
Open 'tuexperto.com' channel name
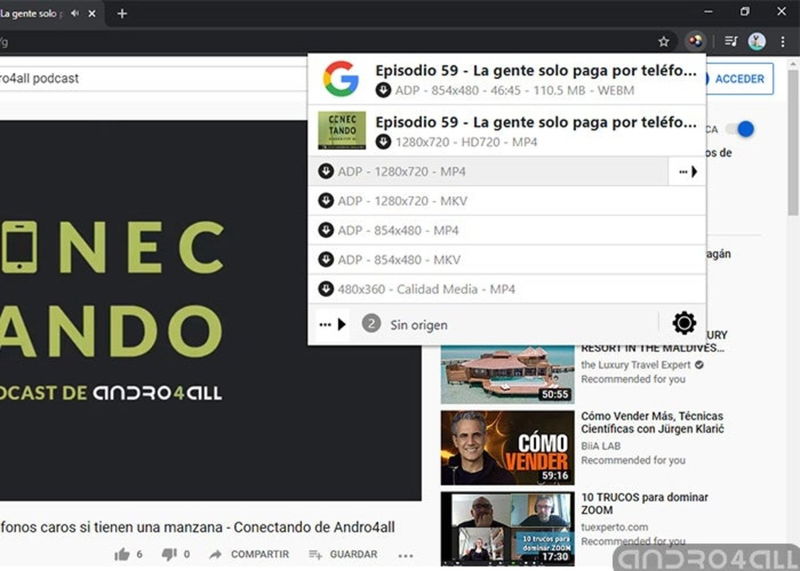[x=614, y=527]
